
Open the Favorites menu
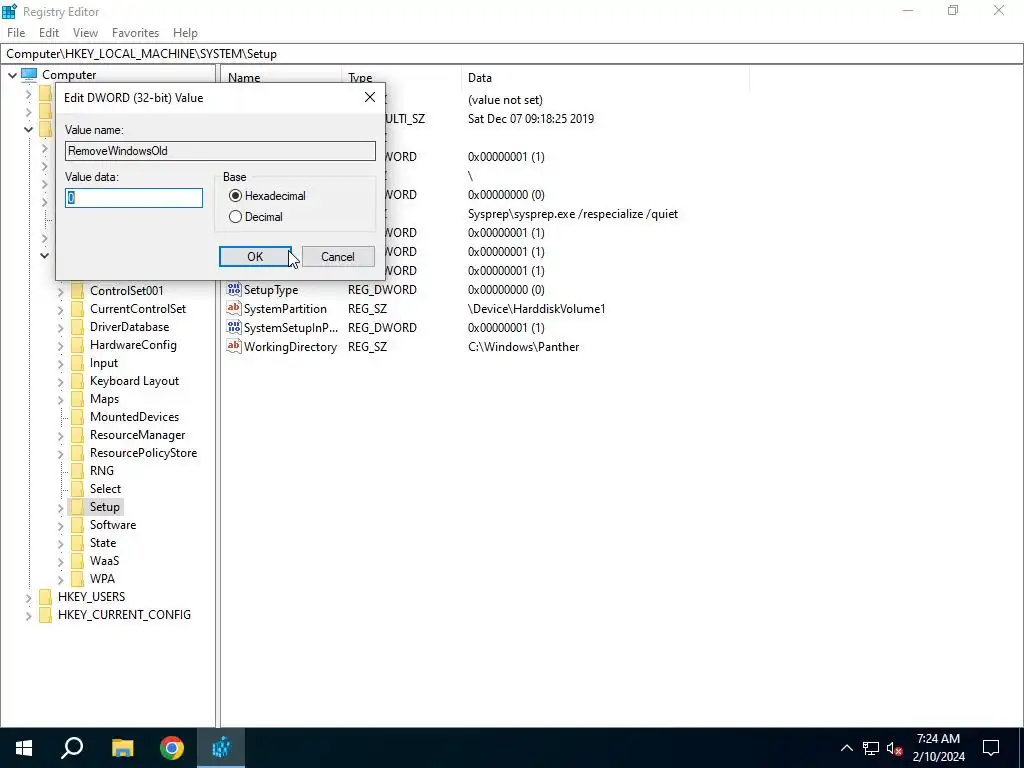135,33
